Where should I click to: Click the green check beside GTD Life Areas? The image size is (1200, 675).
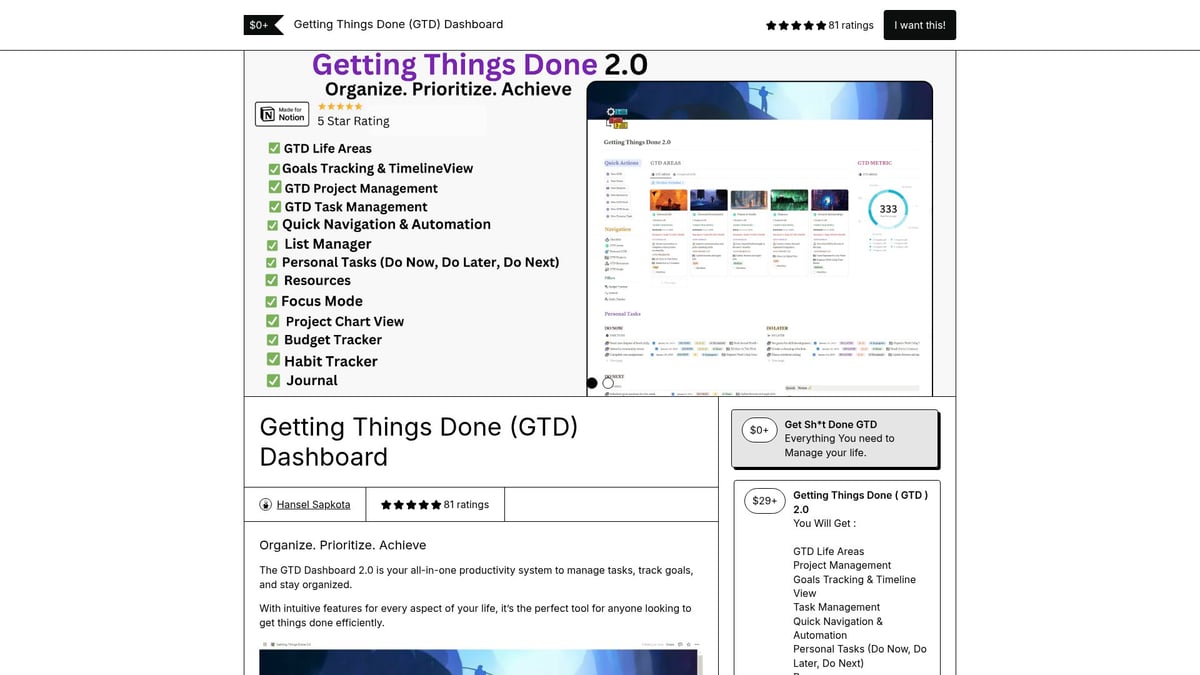(x=273, y=147)
